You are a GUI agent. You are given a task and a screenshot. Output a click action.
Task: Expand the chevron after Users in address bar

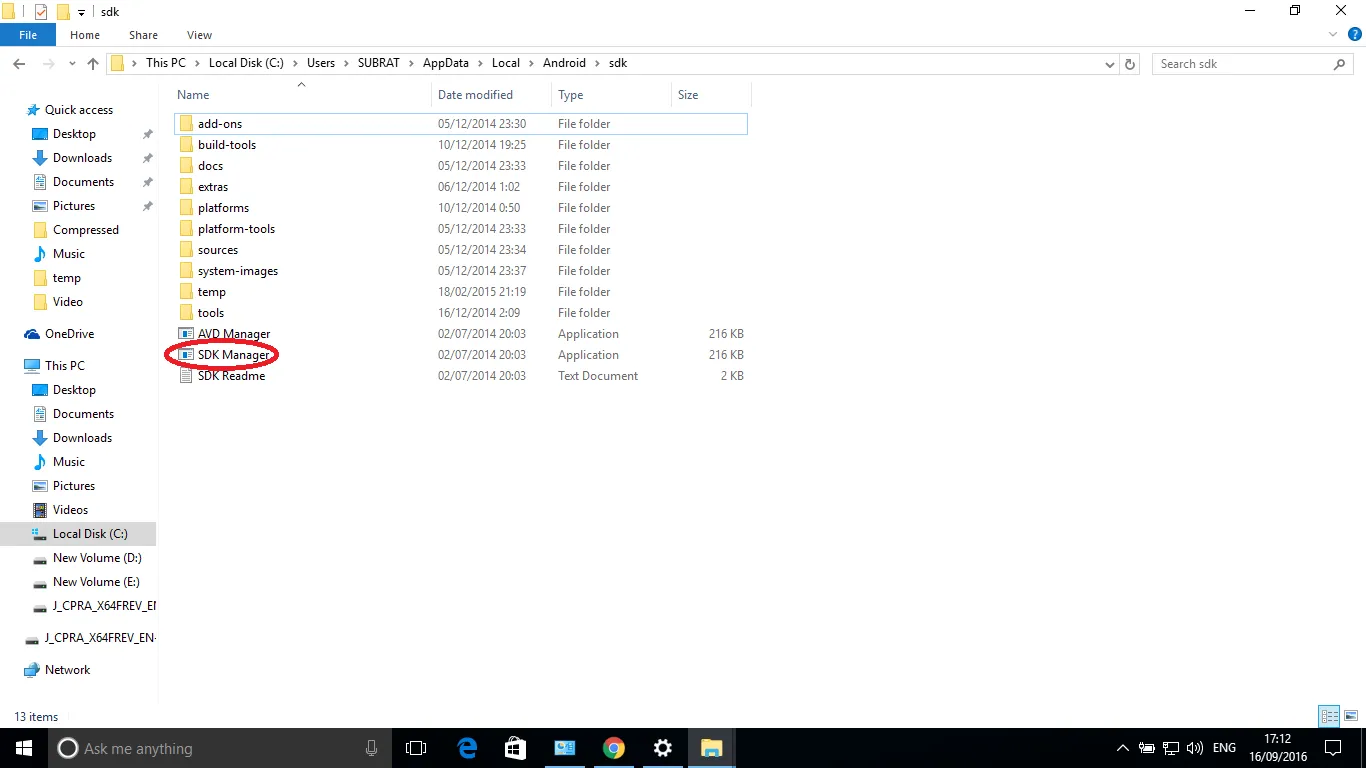346,63
